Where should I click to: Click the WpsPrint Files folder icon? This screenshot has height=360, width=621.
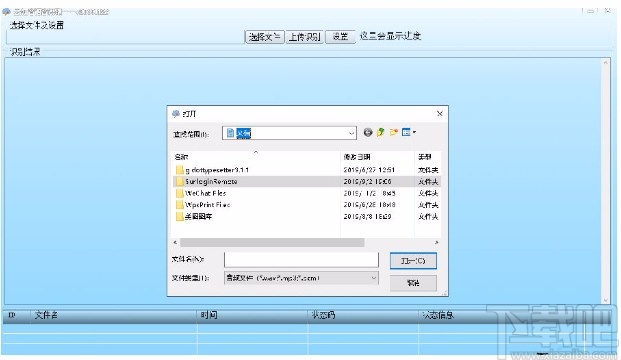click(x=180, y=205)
